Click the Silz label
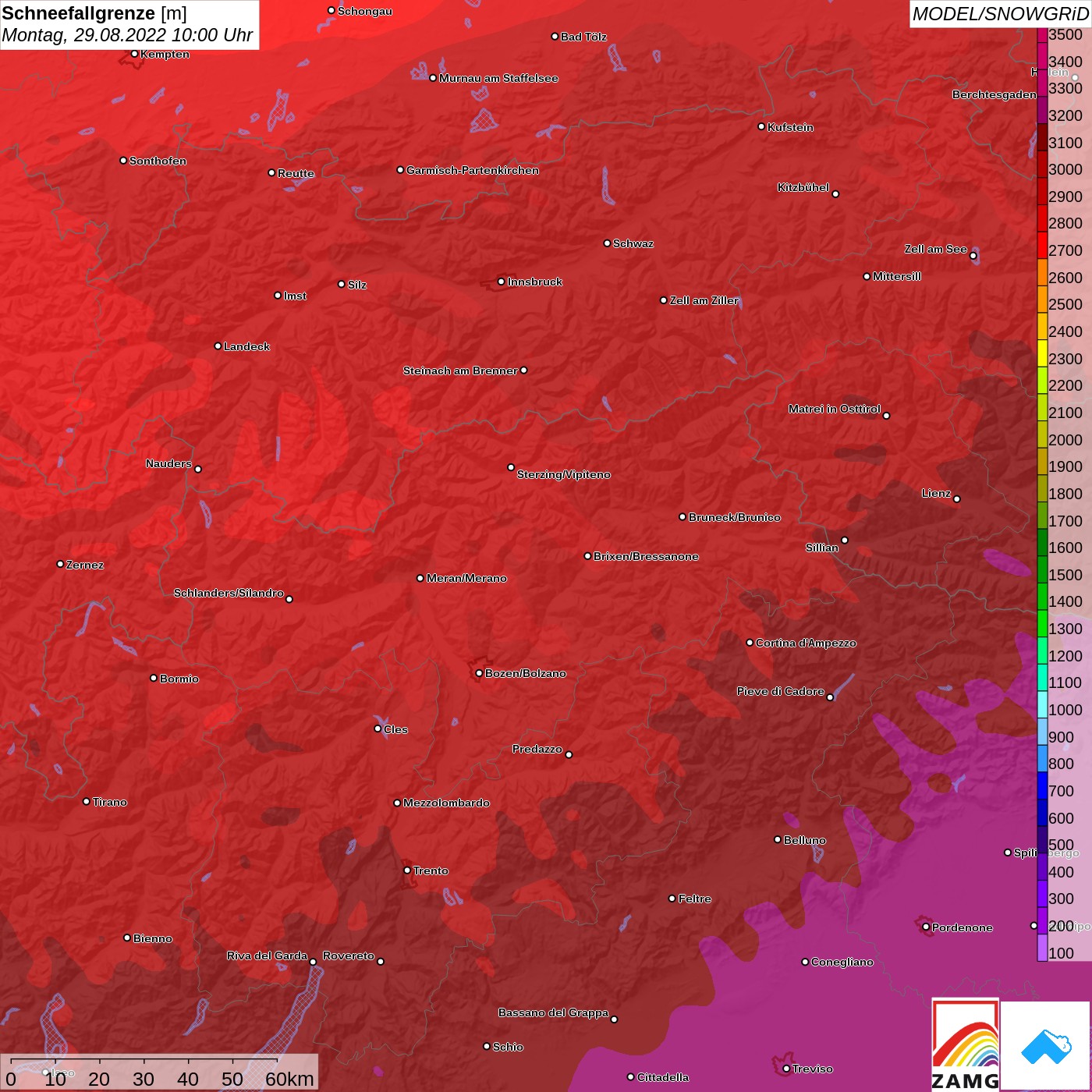The image size is (1092, 1092). tap(357, 285)
